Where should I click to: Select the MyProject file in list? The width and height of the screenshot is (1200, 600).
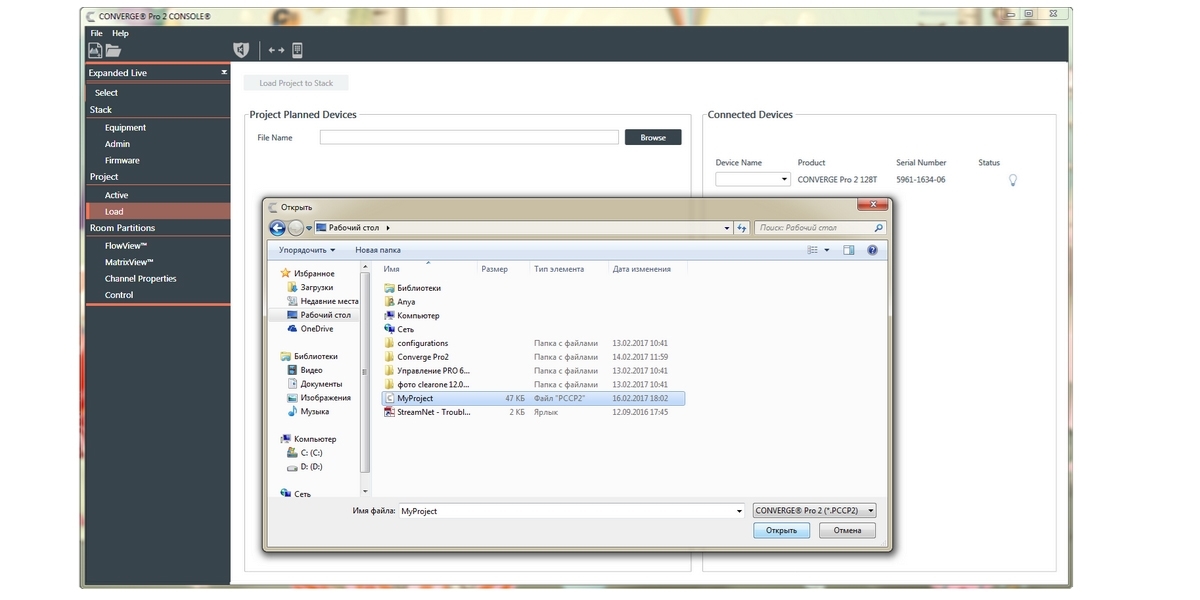coord(415,398)
